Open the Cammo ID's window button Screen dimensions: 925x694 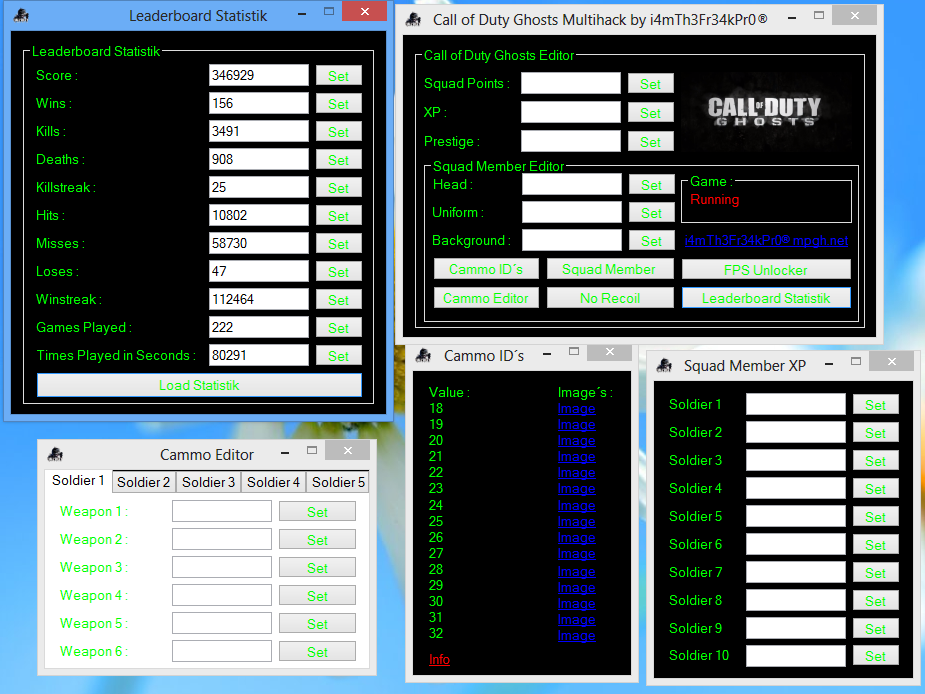tap(486, 269)
